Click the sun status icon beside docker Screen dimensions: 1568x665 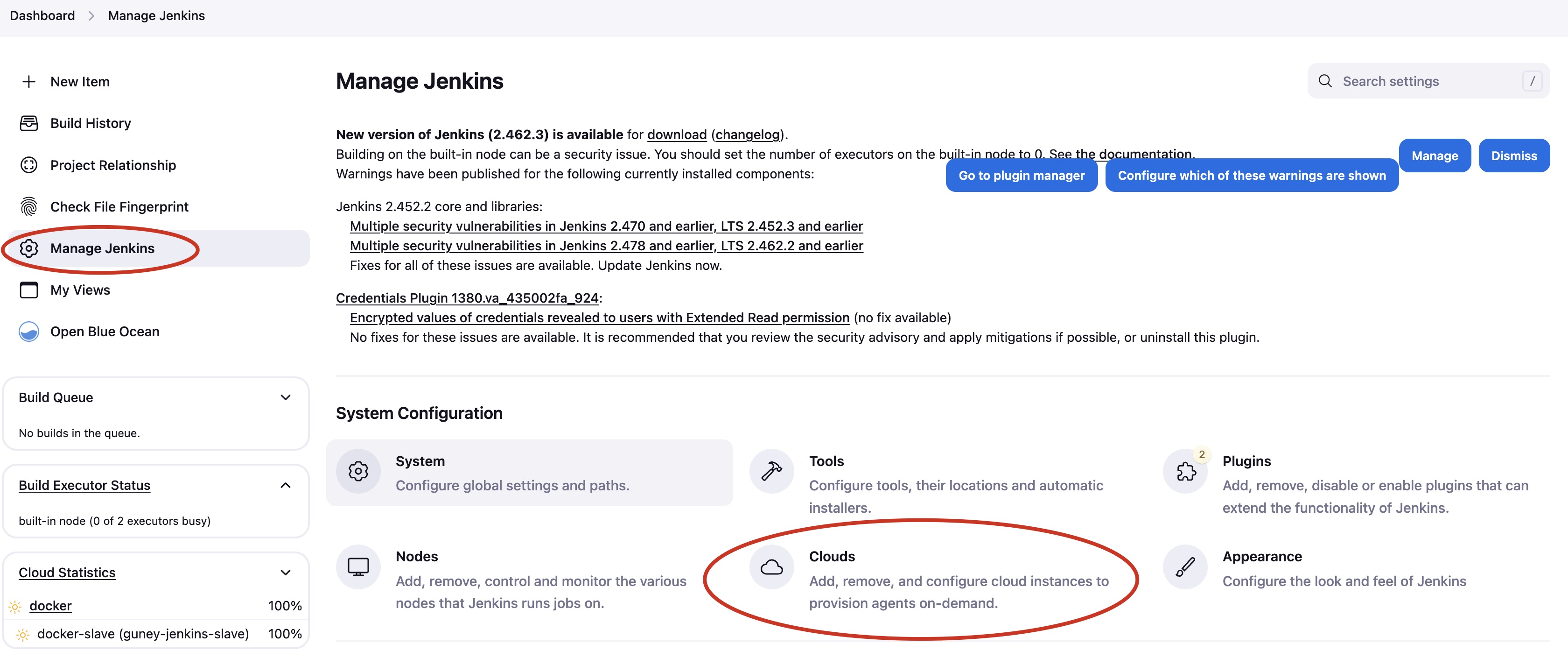pyautogui.click(x=15, y=607)
